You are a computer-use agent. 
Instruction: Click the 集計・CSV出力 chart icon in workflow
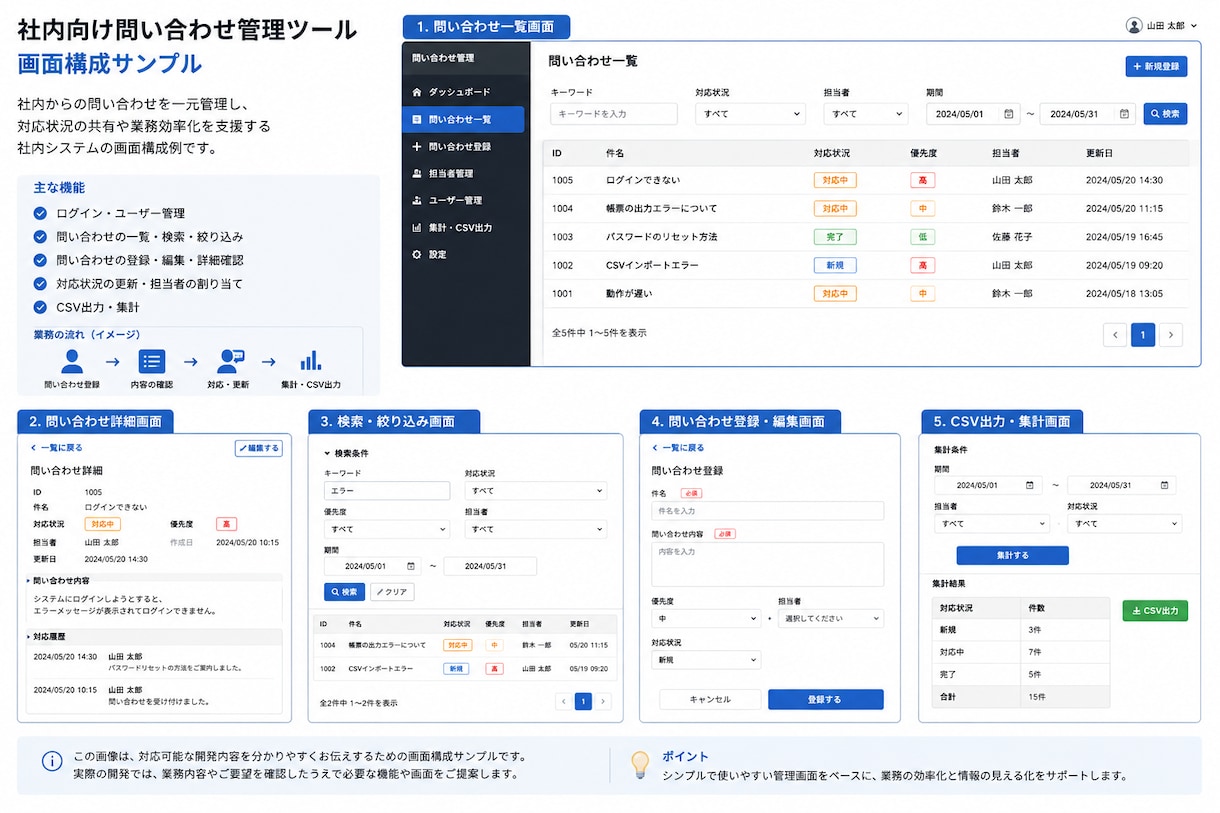pyautogui.click(x=311, y=362)
